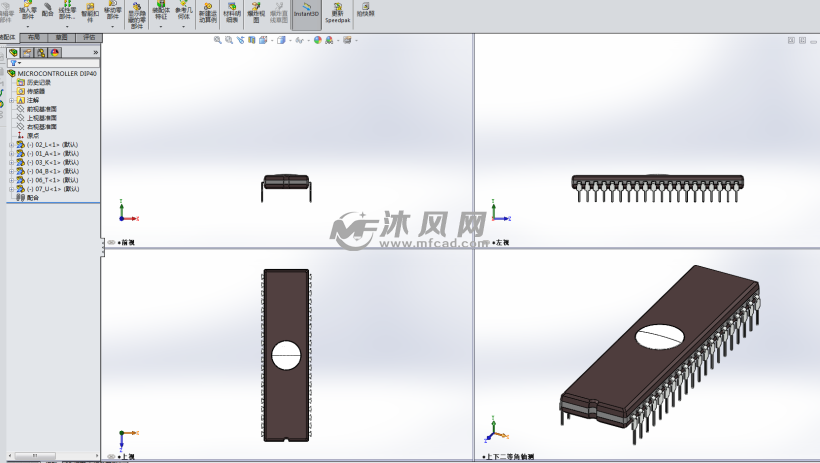
Task: Open dropdown under Reference Geometry tool
Action: click(x=184, y=26)
